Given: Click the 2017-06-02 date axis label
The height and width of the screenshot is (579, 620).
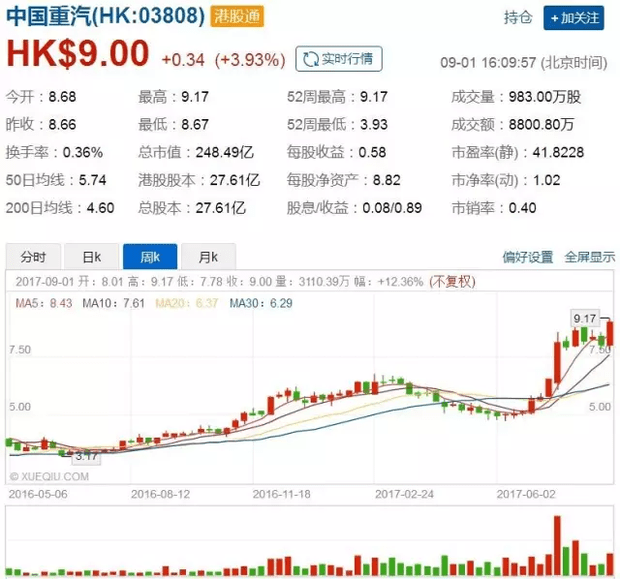Looking at the screenshot, I should (x=526, y=494).
